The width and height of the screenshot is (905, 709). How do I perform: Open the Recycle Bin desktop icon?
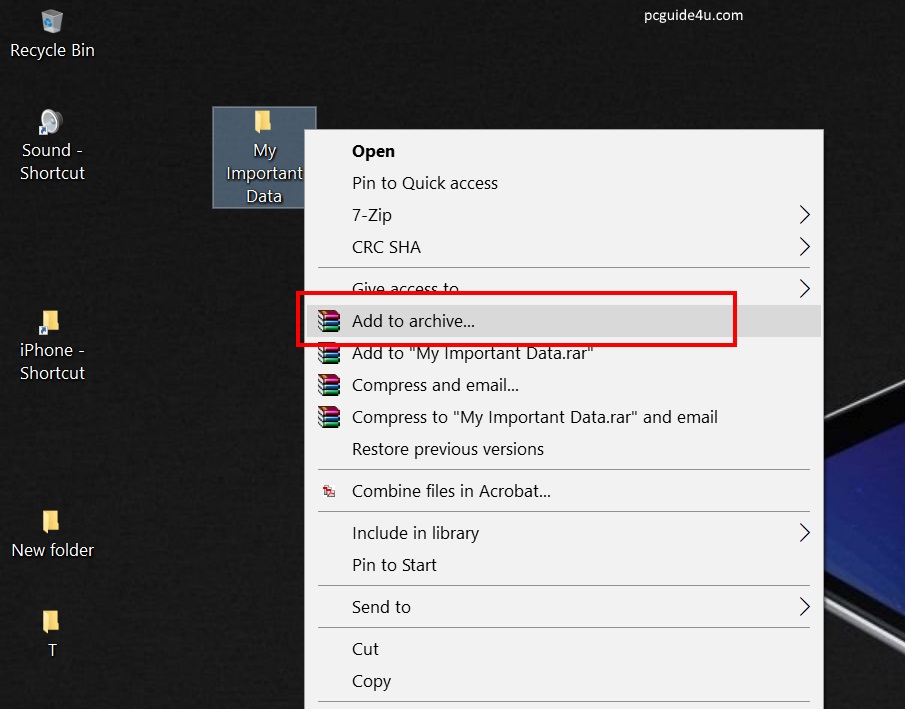point(52,22)
